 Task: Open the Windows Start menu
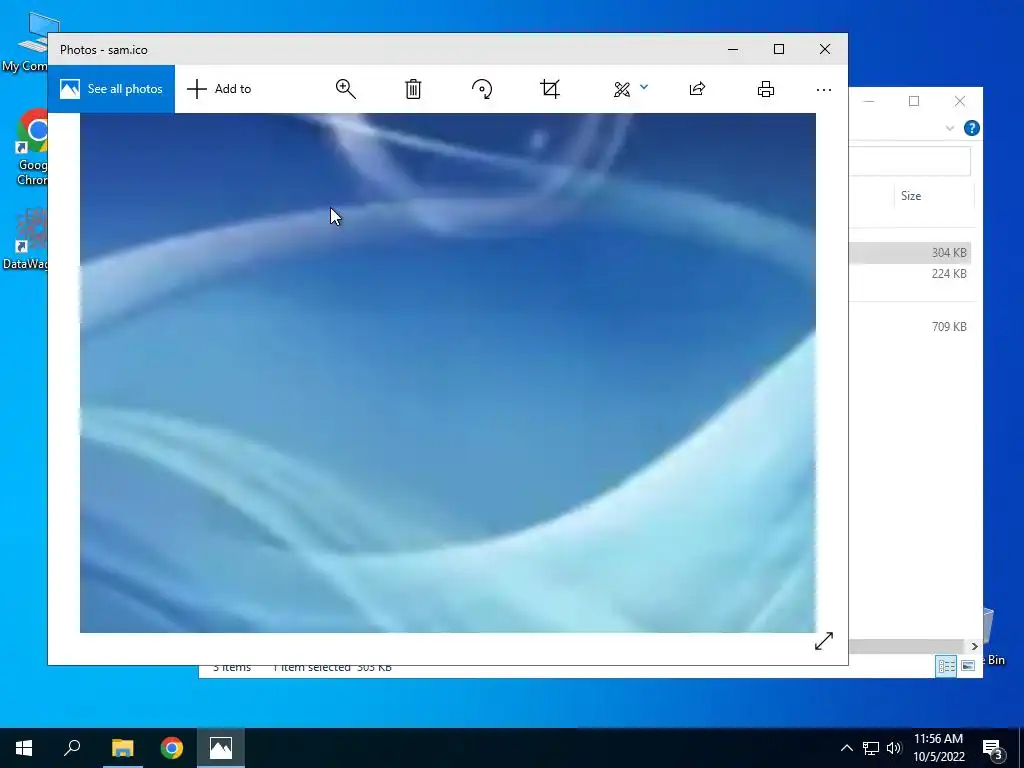[x=24, y=748]
